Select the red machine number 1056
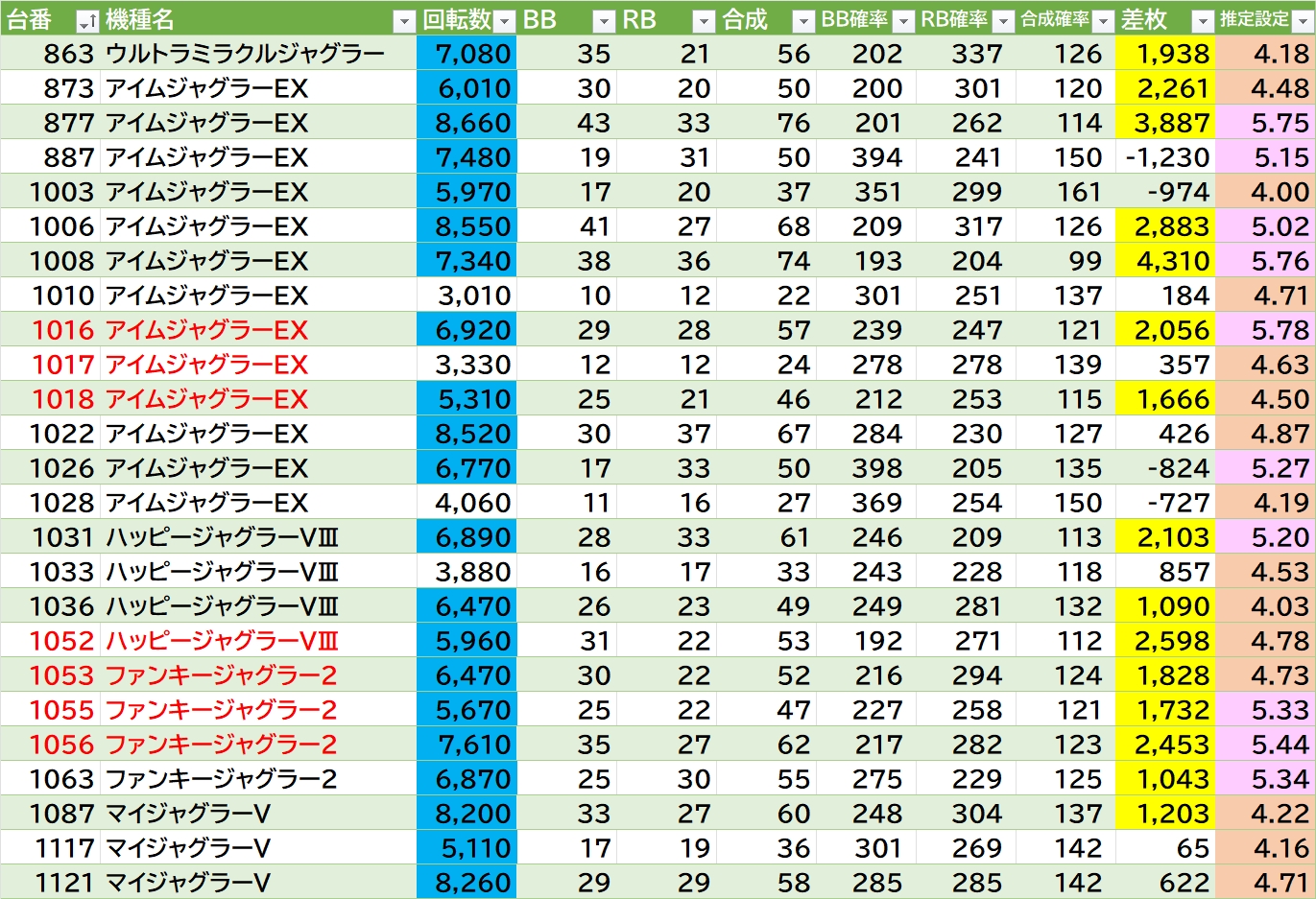 pos(50,745)
